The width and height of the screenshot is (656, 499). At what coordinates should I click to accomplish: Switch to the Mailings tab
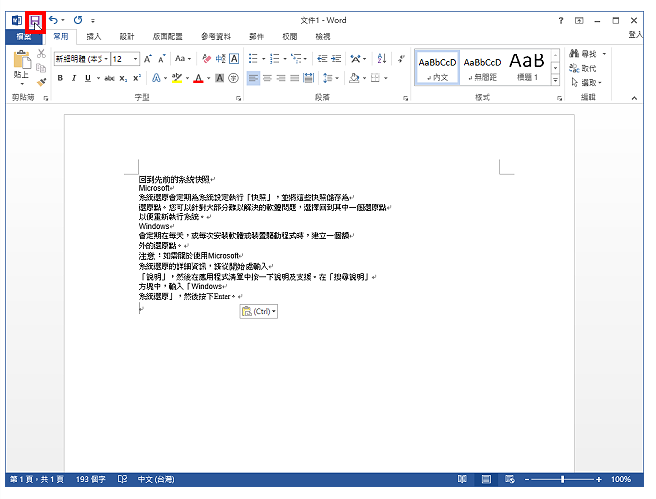[x=256, y=37]
